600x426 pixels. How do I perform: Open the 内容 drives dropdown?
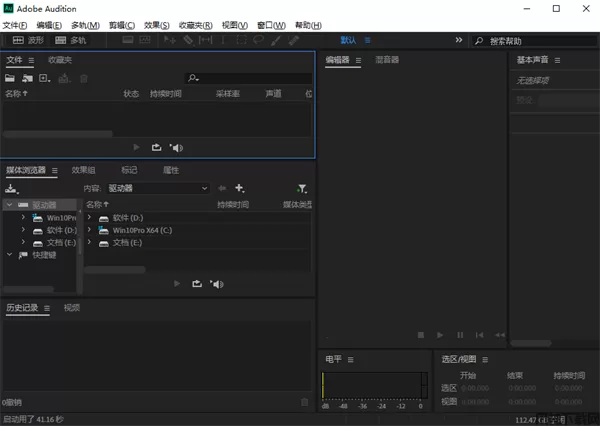(158, 188)
